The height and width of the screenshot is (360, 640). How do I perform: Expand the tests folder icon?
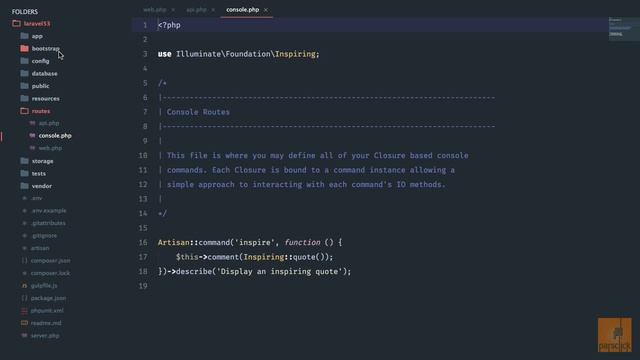pos(24,173)
